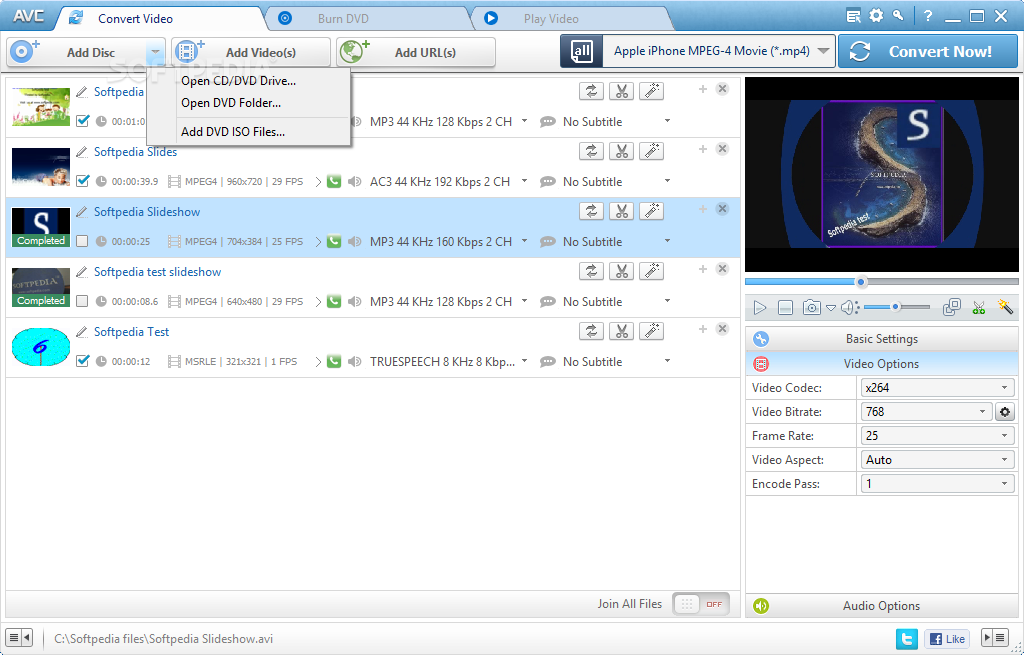Select the Softpedia Test clock thumbnail
The height and width of the screenshot is (655, 1024).
40,347
